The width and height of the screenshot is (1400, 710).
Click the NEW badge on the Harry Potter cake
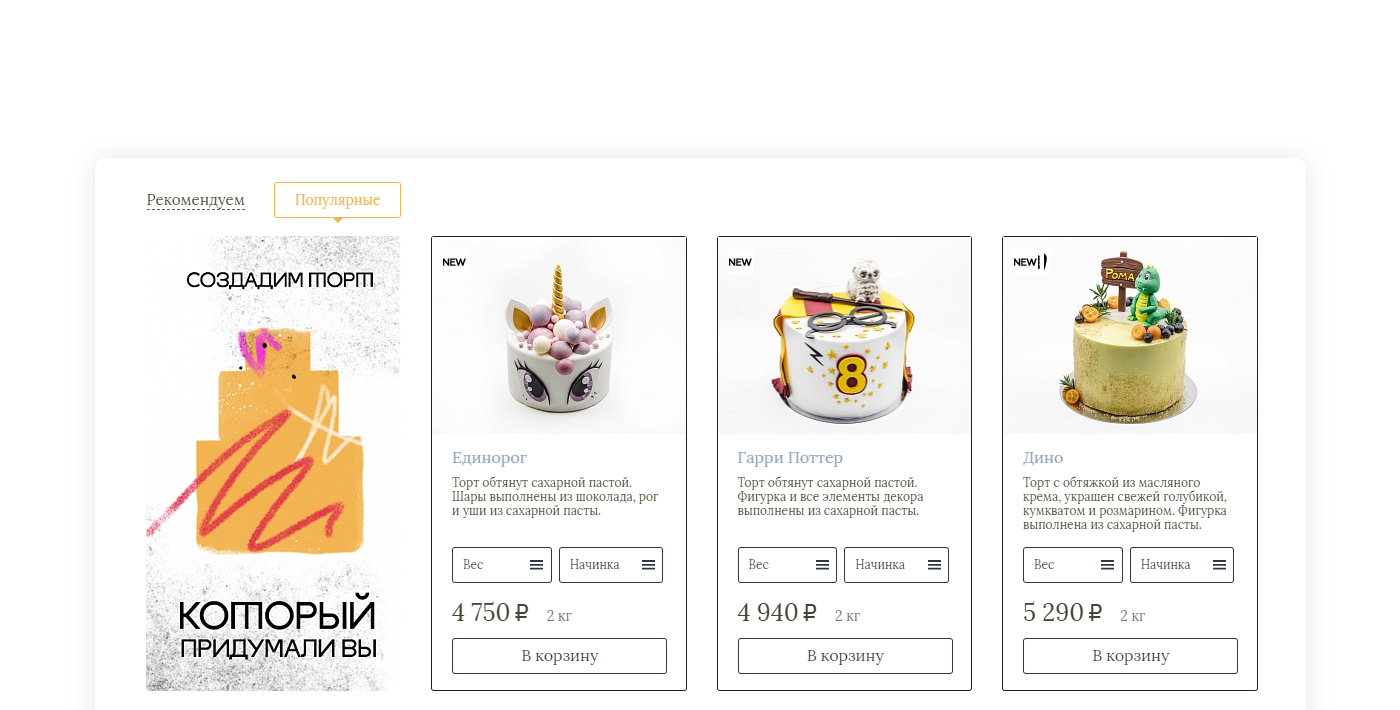[x=740, y=262]
